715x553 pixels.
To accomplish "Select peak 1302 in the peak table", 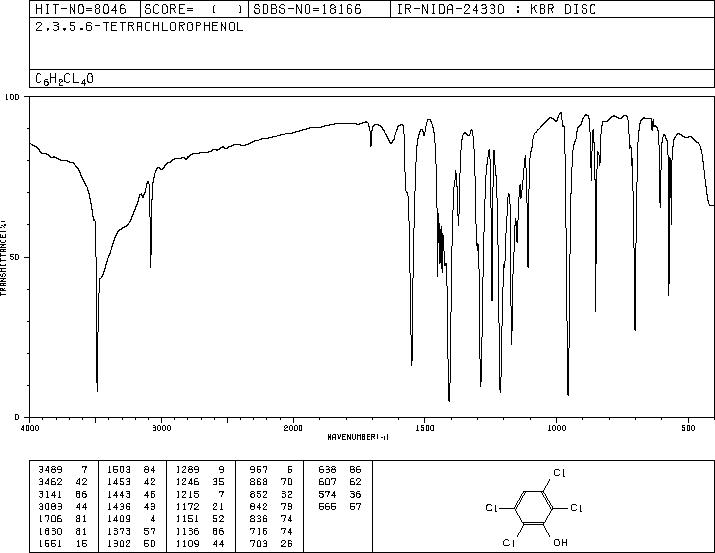I will coord(119,543).
